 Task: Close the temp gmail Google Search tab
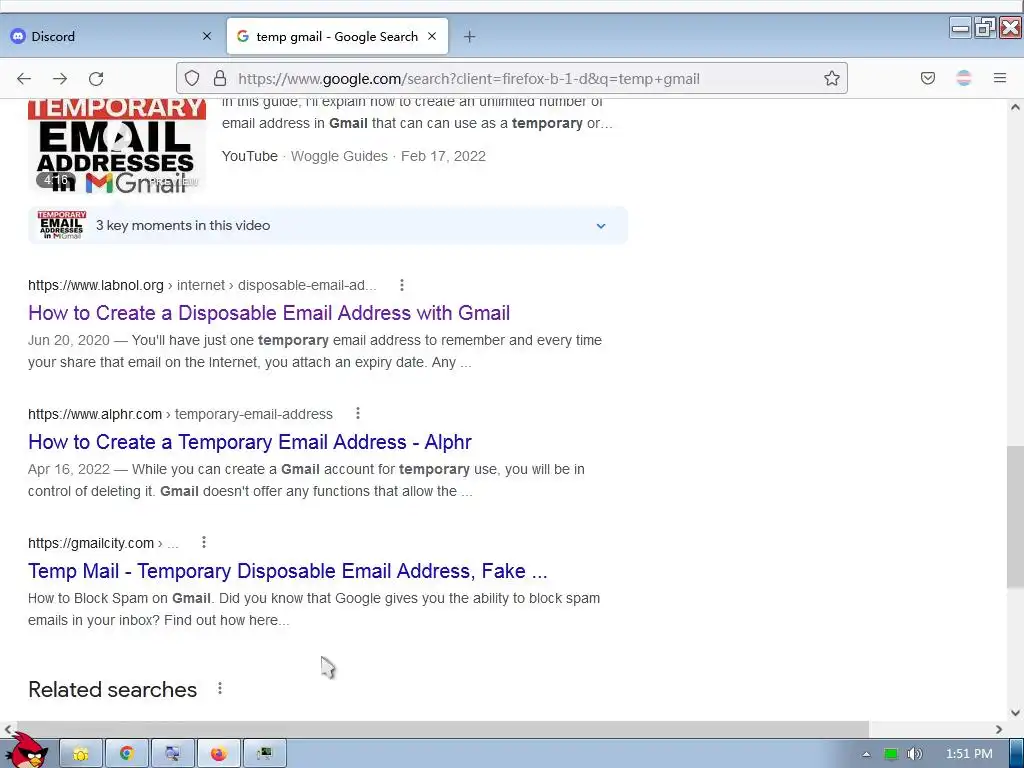click(432, 36)
